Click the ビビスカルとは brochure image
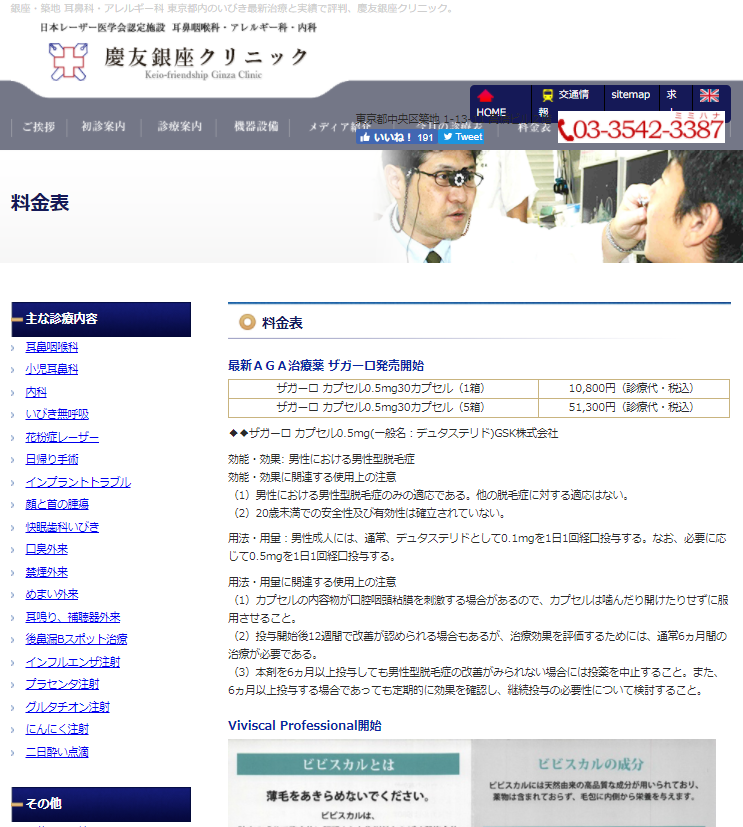Viewport: 743px width, 827px height. click(x=349, y=783)
